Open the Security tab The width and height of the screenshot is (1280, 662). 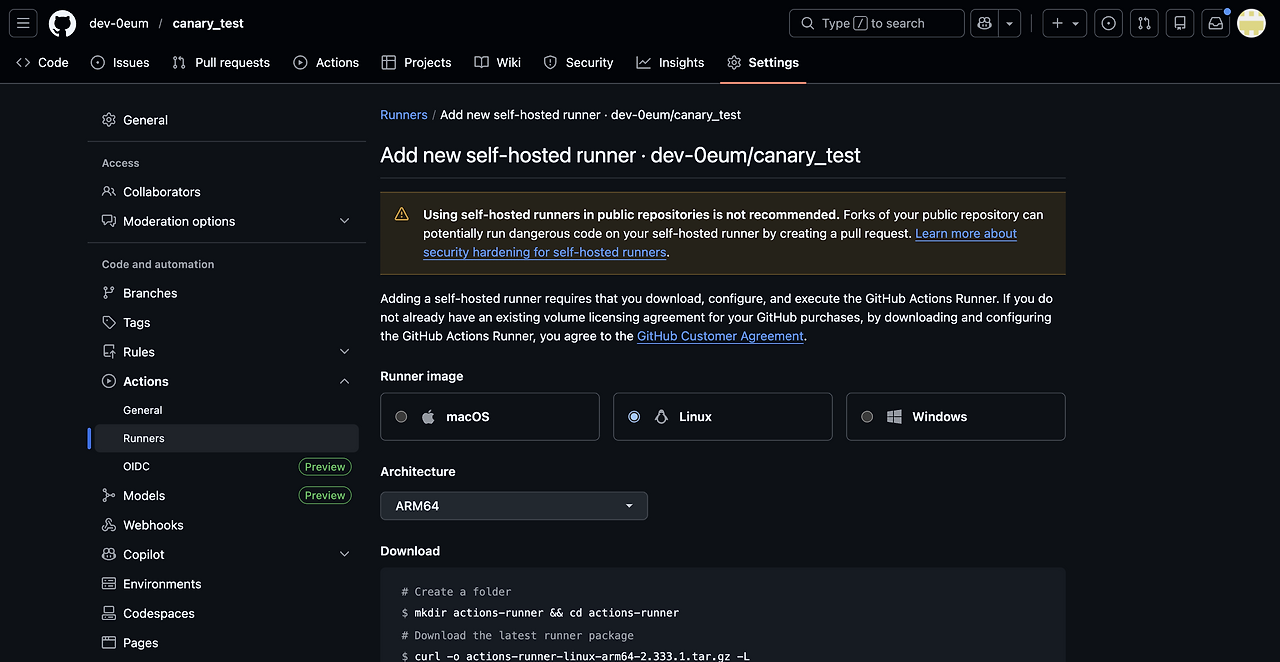(578, 62)
